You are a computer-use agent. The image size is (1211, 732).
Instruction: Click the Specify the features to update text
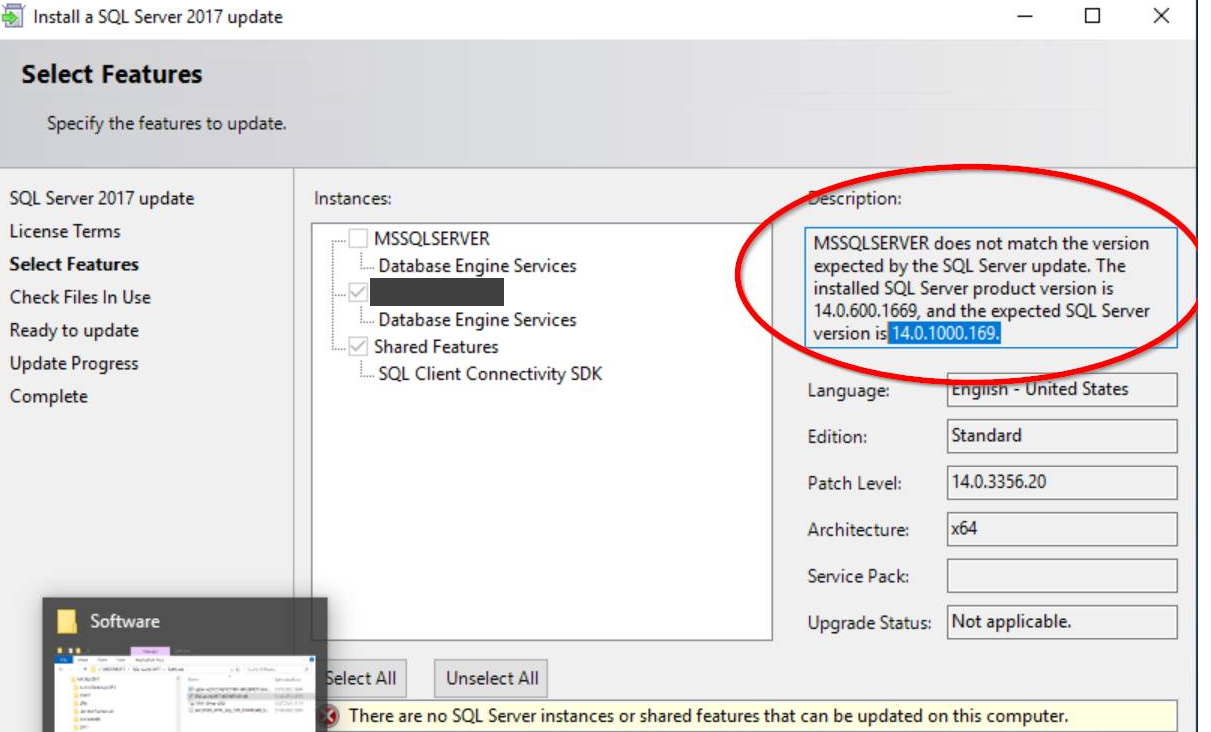tap(167, 124)
